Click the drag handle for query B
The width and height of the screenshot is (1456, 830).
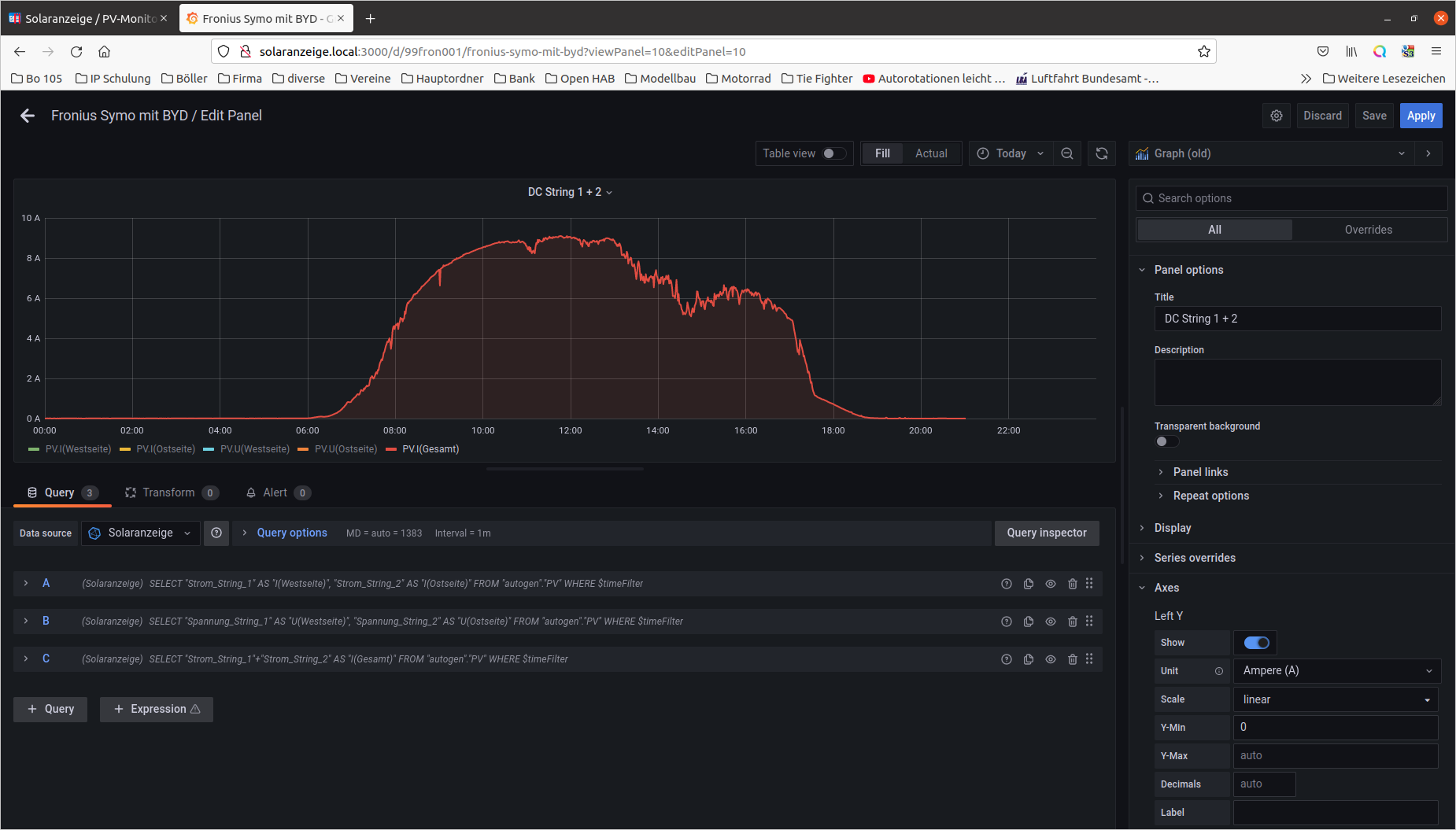1089,622
